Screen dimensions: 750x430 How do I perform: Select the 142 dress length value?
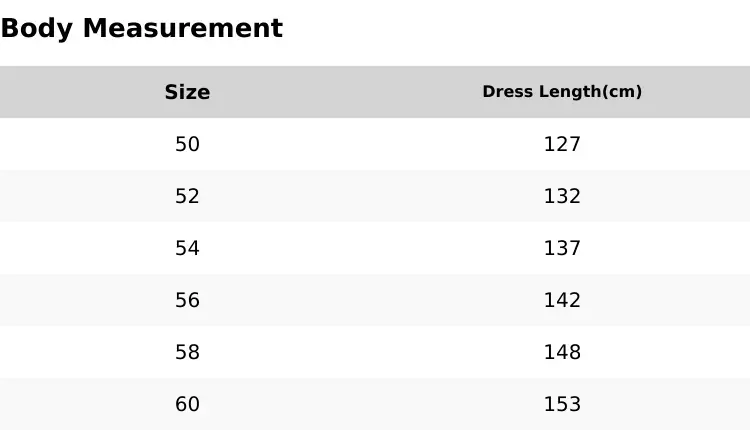[x=562, y=300]
